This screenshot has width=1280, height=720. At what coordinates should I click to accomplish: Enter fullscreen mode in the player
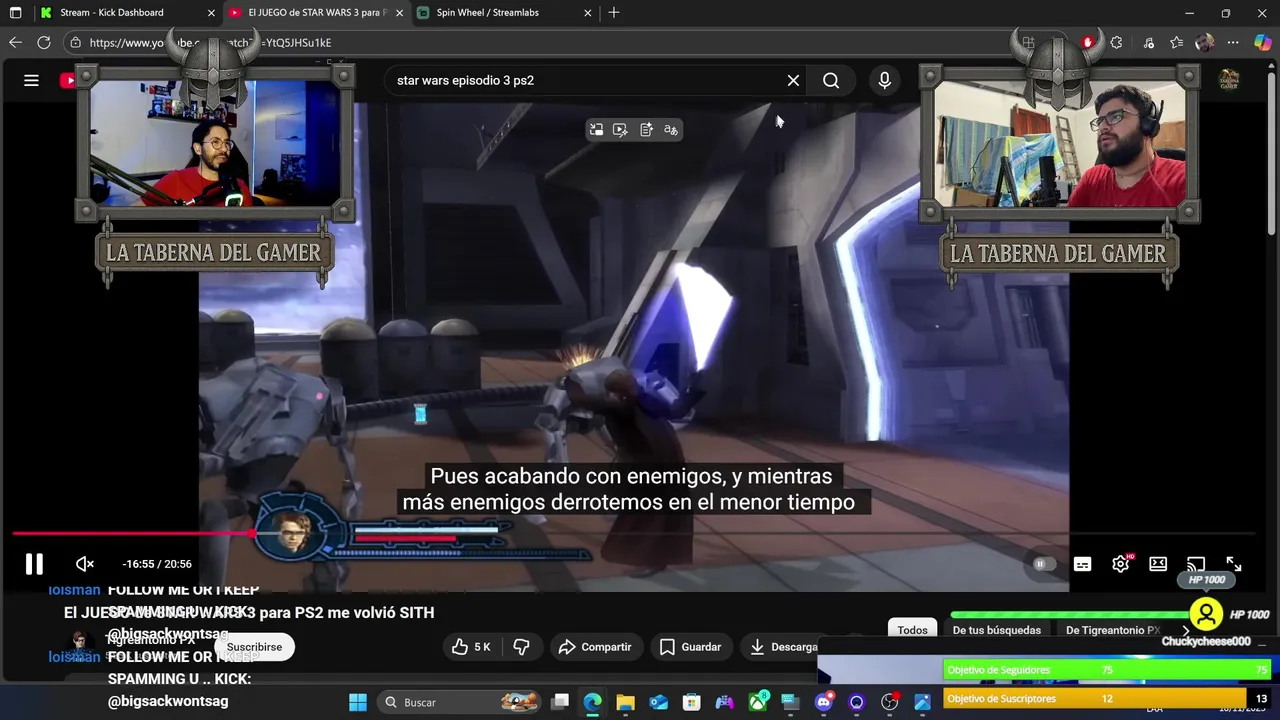click(1234, 564)
